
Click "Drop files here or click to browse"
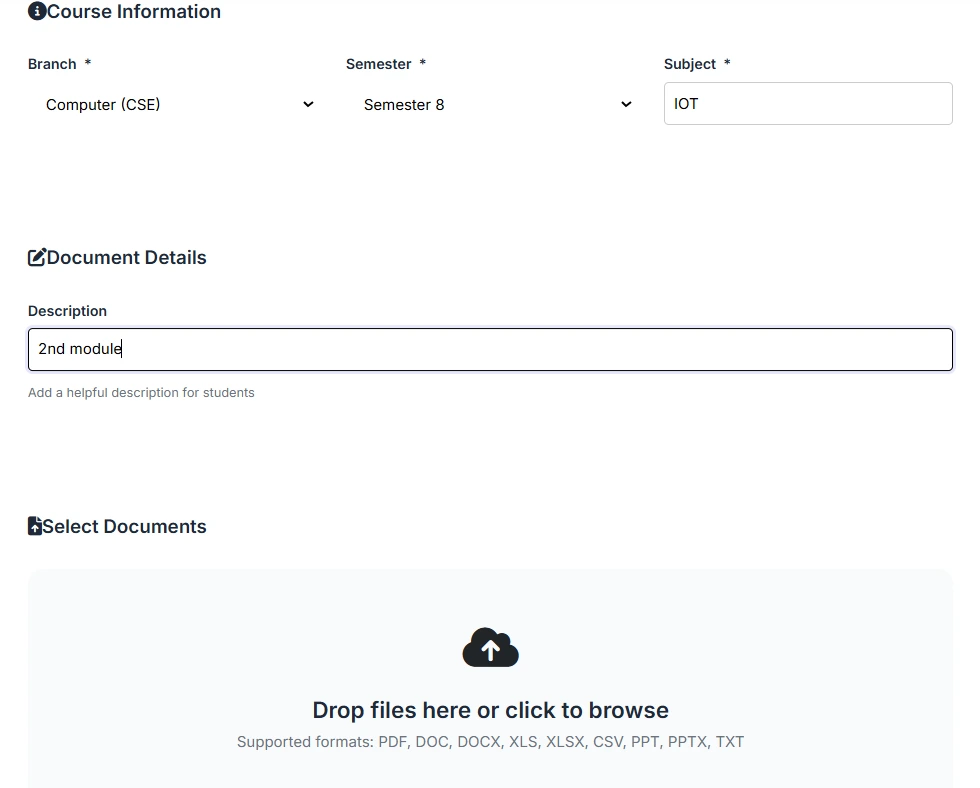click(x=490, y=710)
